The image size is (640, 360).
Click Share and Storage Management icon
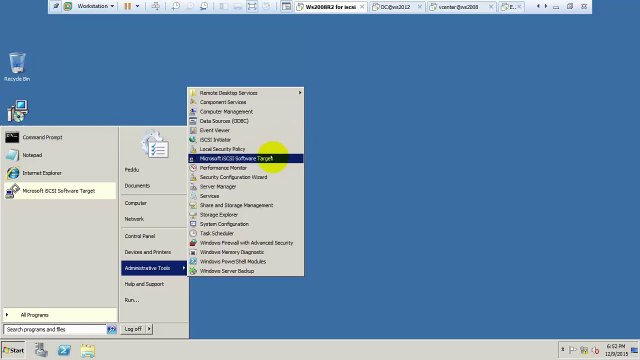[193, 205]
